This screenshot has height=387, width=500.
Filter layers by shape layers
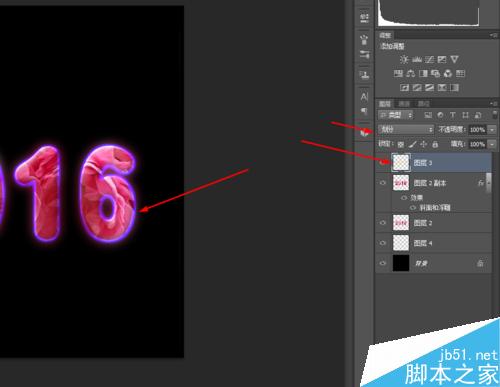(x=465, y=115)
